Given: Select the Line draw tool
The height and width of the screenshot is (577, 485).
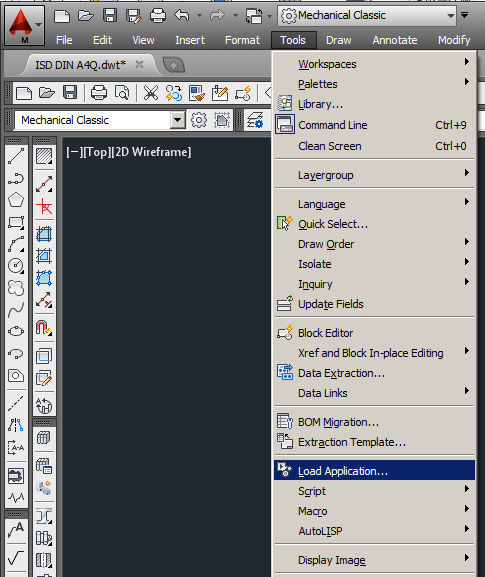Looking at the screenshot, I should [x=16, y=156].
